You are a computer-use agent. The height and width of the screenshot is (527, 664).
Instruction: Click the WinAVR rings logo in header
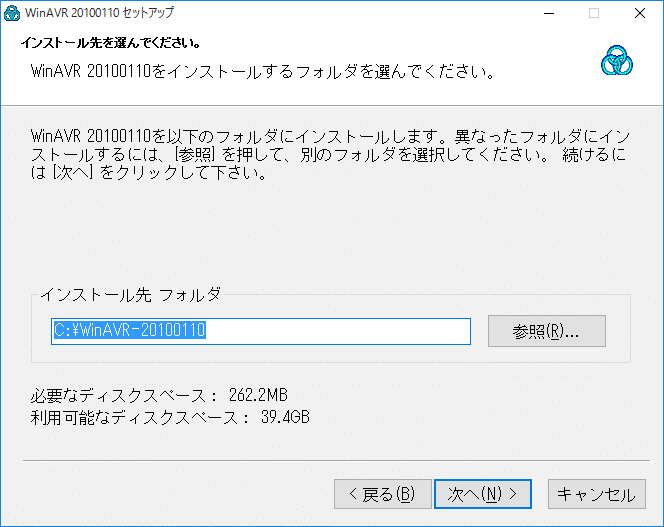(x=617, y=61)
